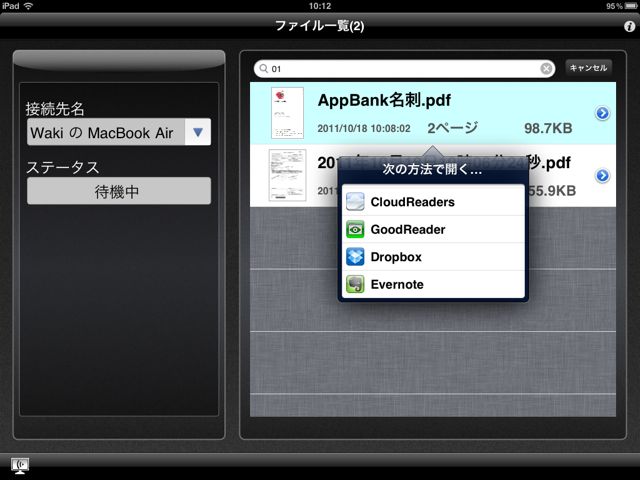
Task: Focus the search field containing 01
Action: click(x=404, y=69)
